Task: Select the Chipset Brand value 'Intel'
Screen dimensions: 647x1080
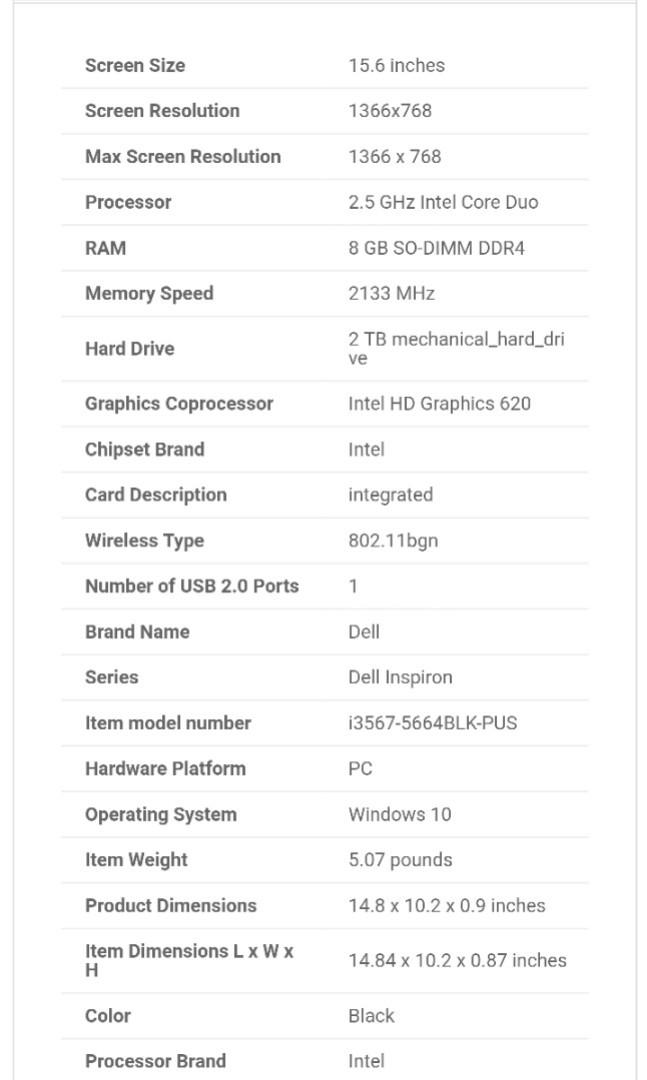Action: (367, 449)
